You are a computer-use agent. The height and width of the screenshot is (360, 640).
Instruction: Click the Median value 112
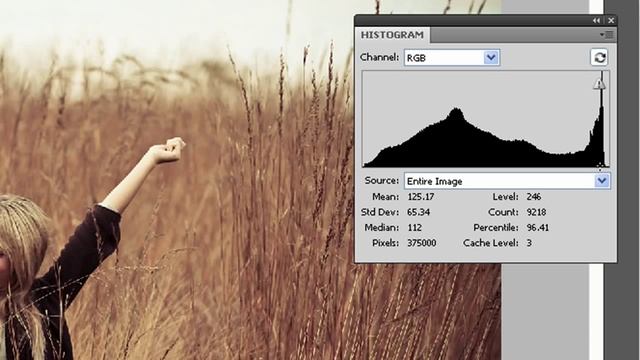click(414, 228)
